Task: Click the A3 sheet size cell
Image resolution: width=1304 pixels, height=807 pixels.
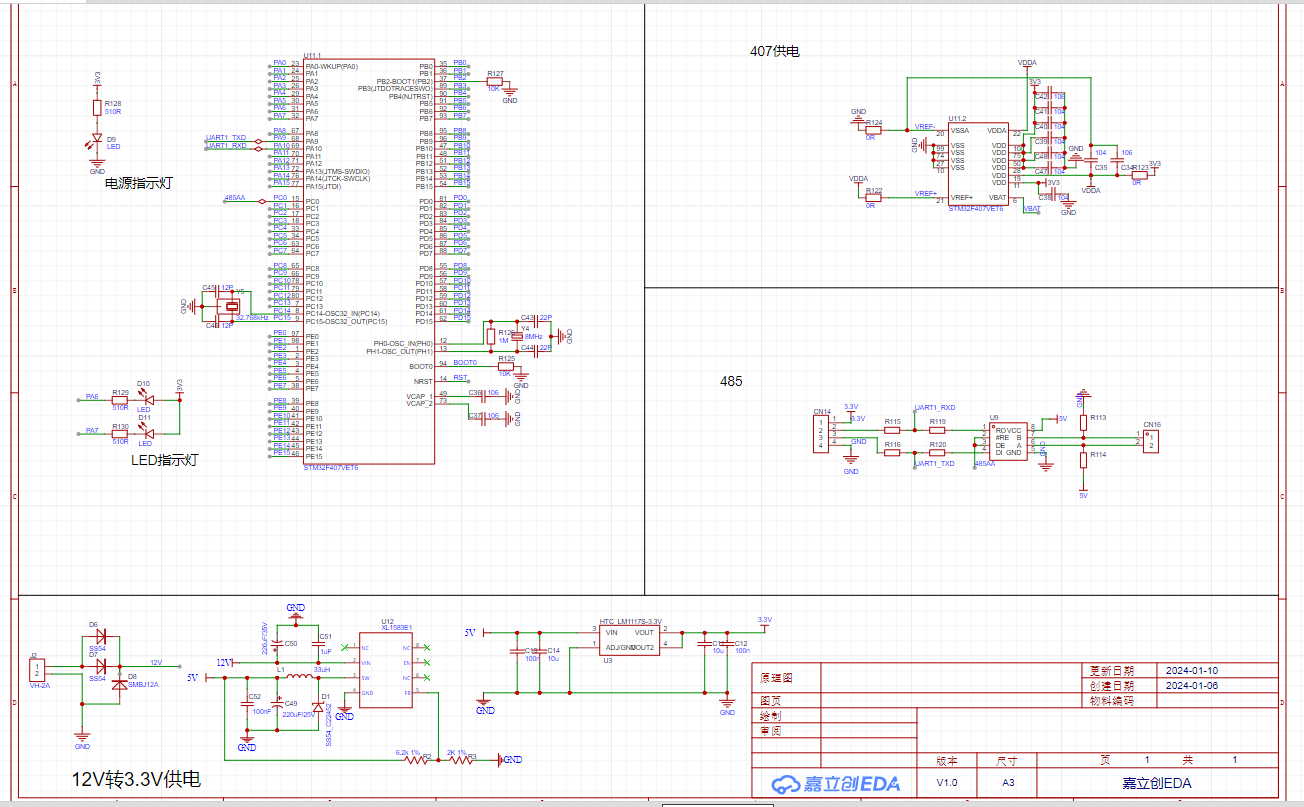Action: [x=1007, y=782]
